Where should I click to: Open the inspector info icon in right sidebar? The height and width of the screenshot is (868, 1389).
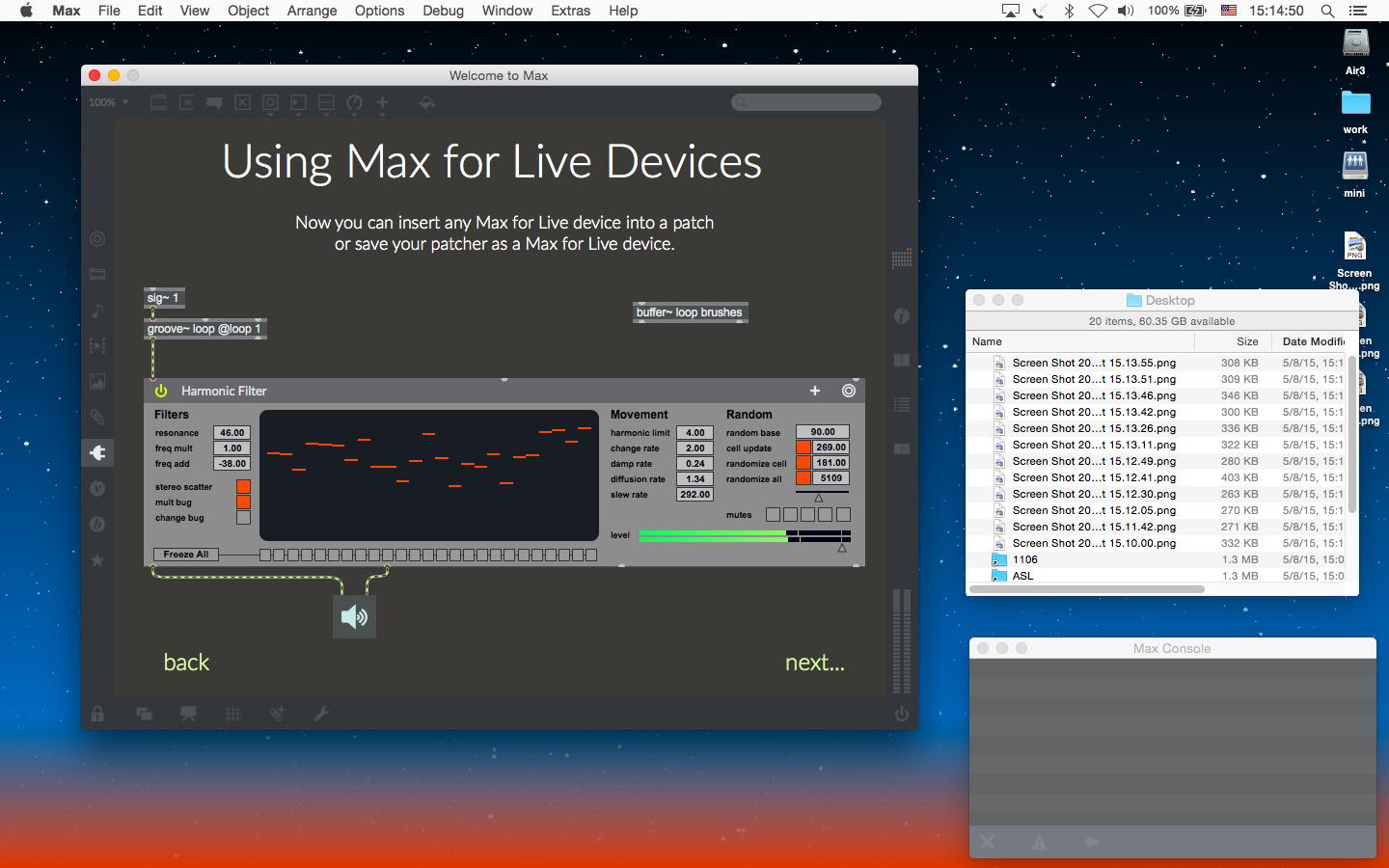[902, 316]
